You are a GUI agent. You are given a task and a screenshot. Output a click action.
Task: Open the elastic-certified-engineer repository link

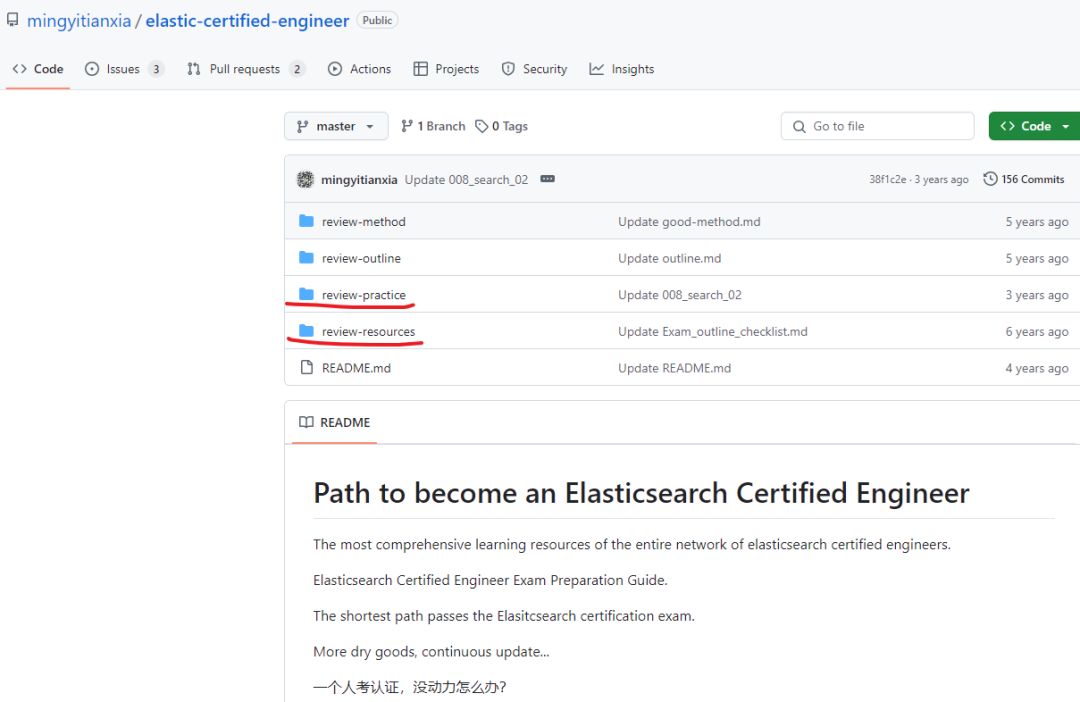247,21
